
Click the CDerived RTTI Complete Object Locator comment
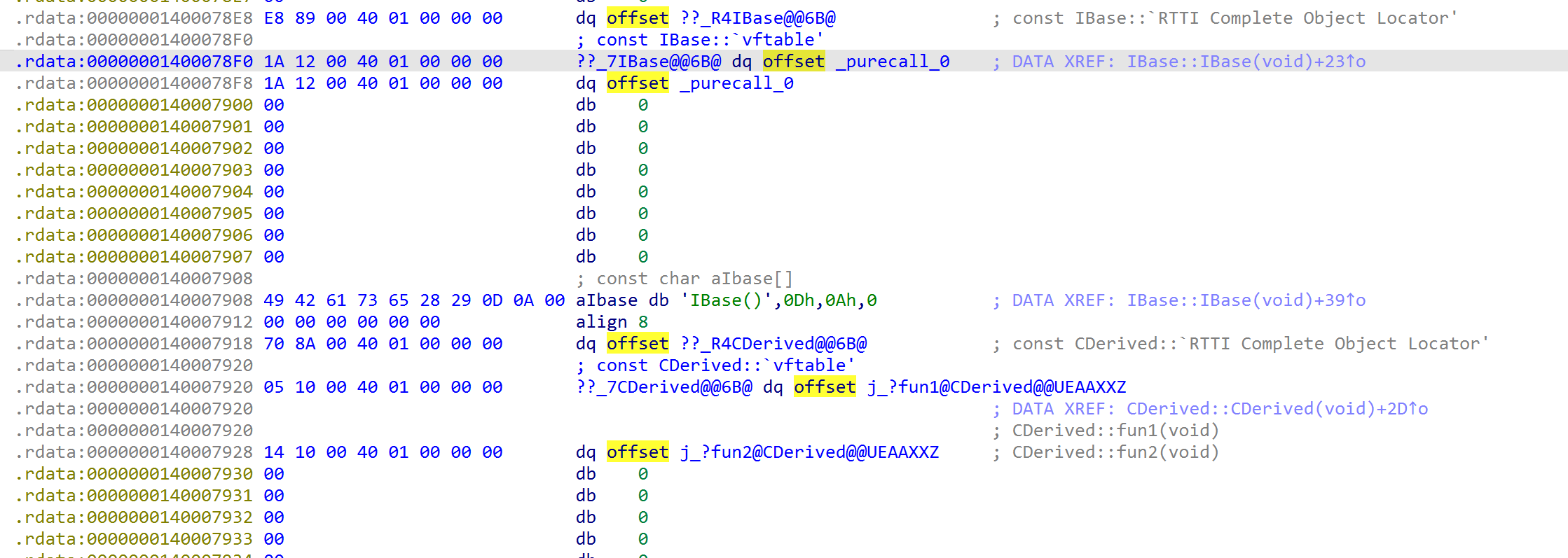(x=1241, y=344)
